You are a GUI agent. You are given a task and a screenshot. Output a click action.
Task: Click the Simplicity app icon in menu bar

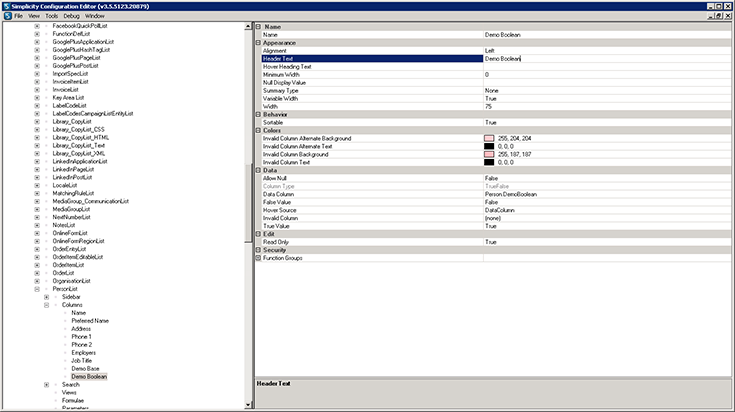tap(8, 16)
